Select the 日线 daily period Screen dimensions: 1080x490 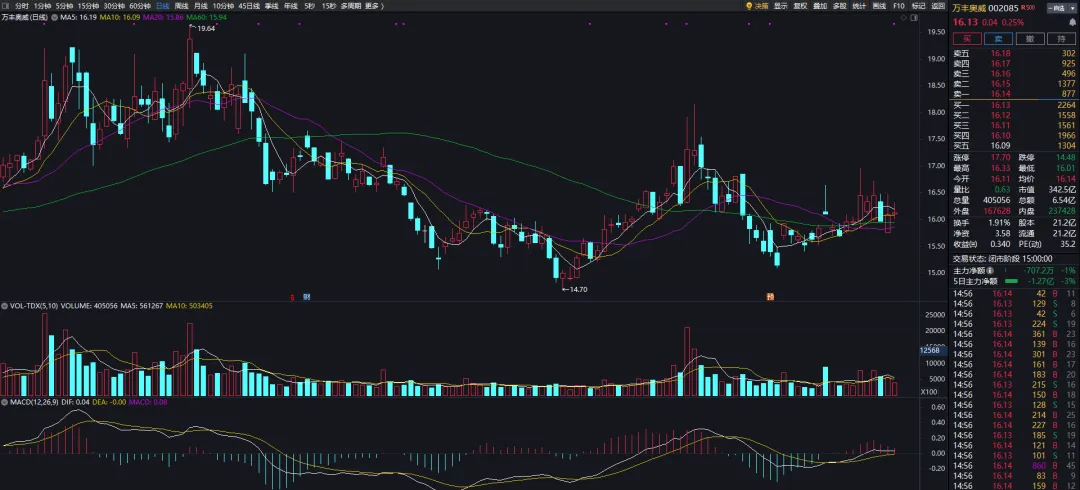point(163,6)
